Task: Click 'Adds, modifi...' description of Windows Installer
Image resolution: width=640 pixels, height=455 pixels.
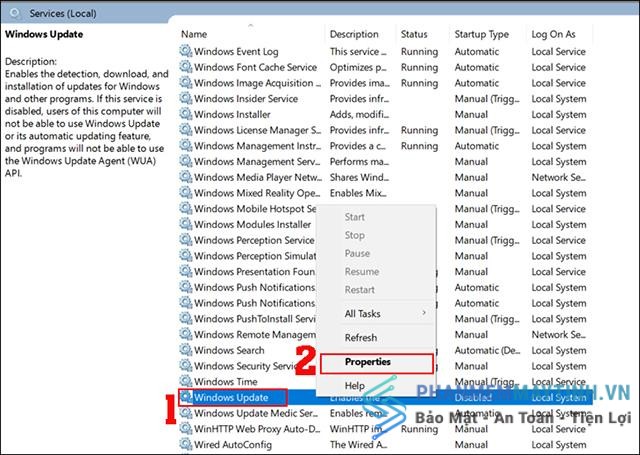Action: [359, 114]
